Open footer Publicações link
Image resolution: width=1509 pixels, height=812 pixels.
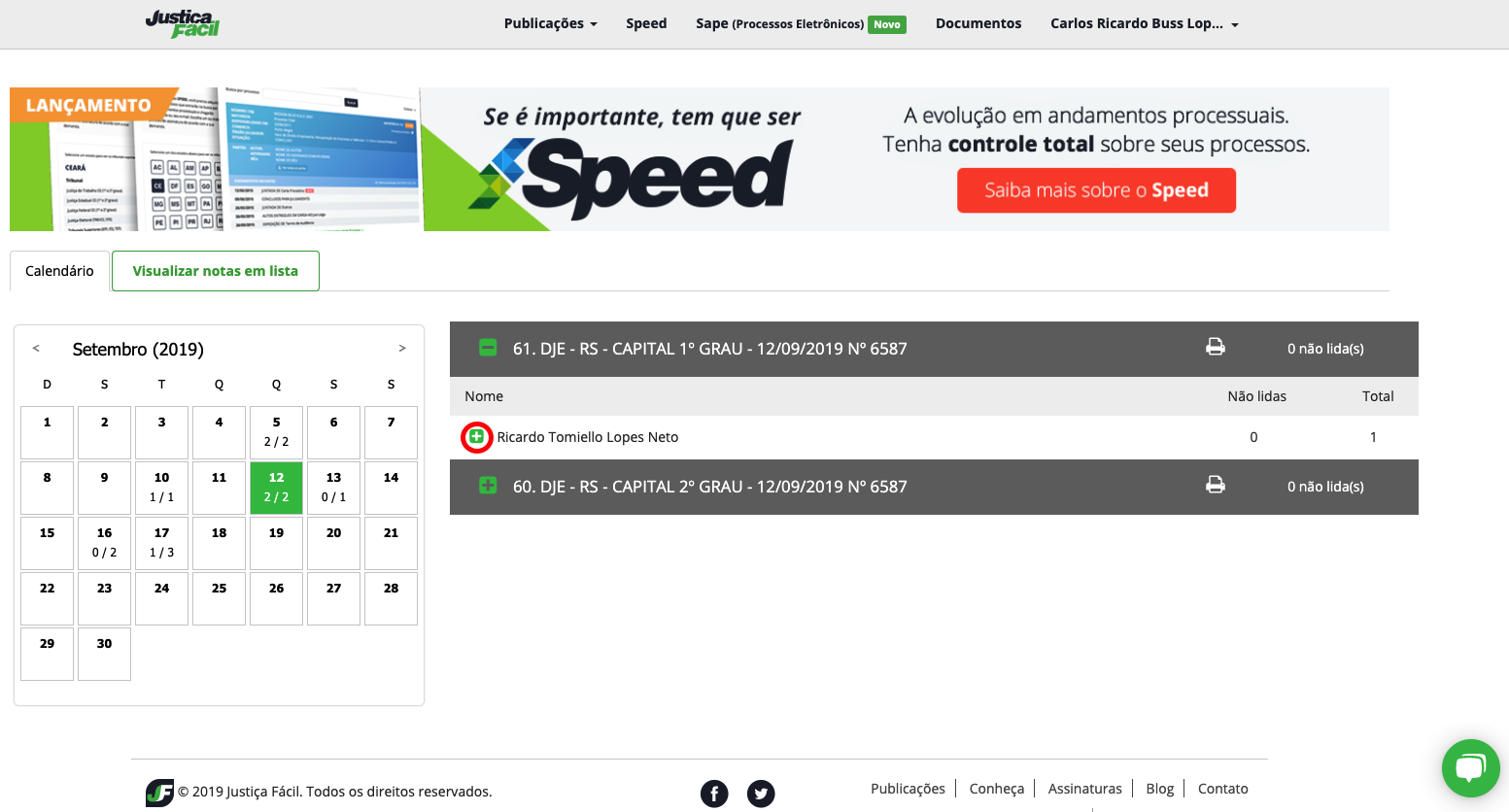908,789
